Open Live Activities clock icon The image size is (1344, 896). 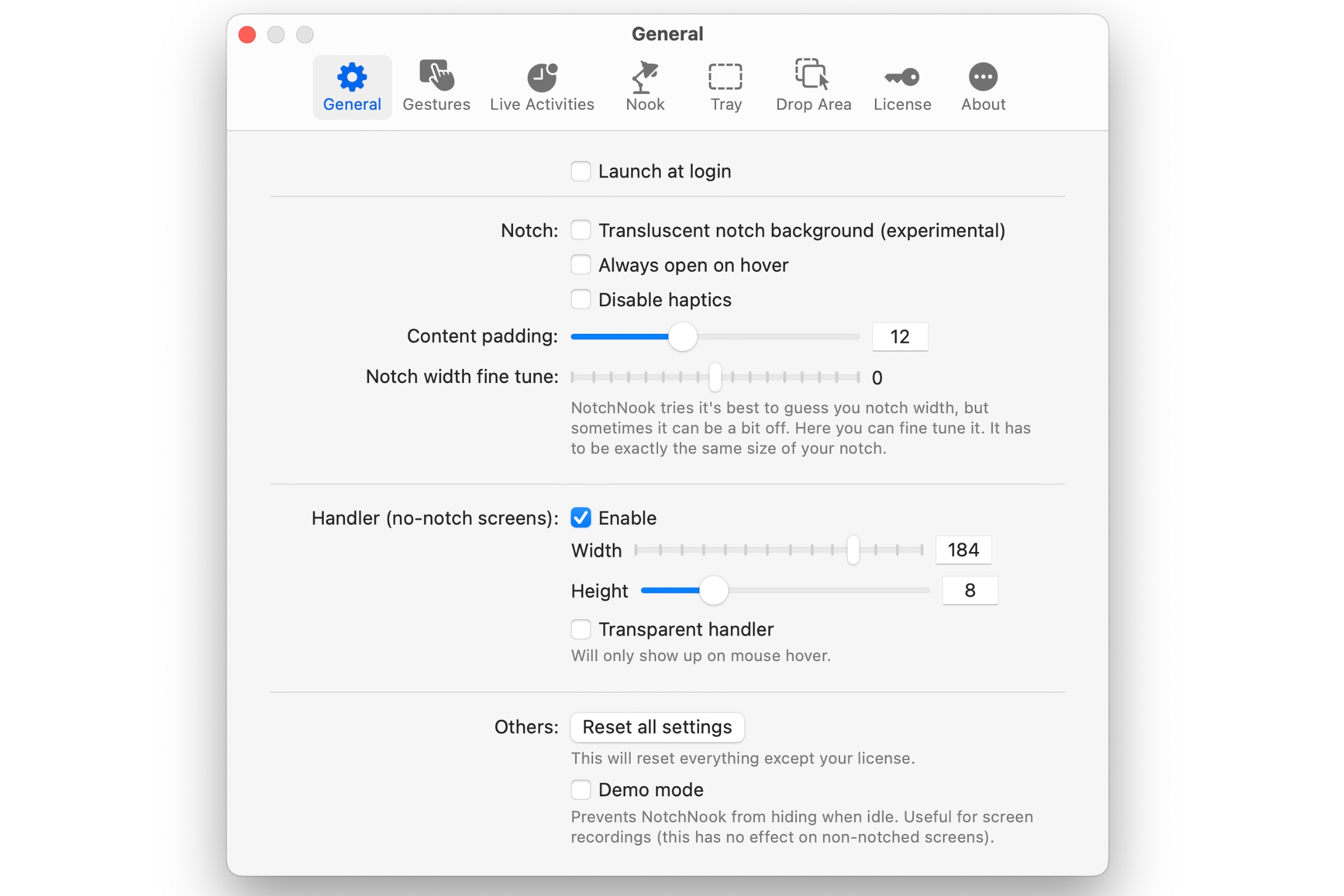coord(542,77)
